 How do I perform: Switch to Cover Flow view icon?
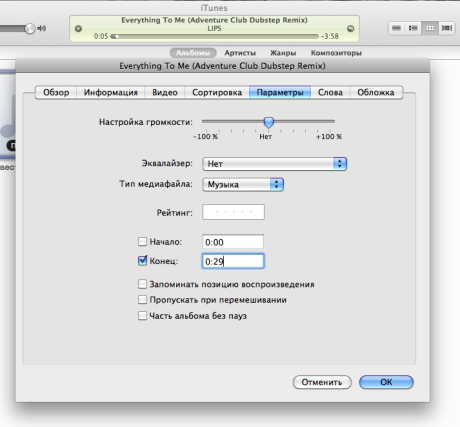tap(447, 28)
